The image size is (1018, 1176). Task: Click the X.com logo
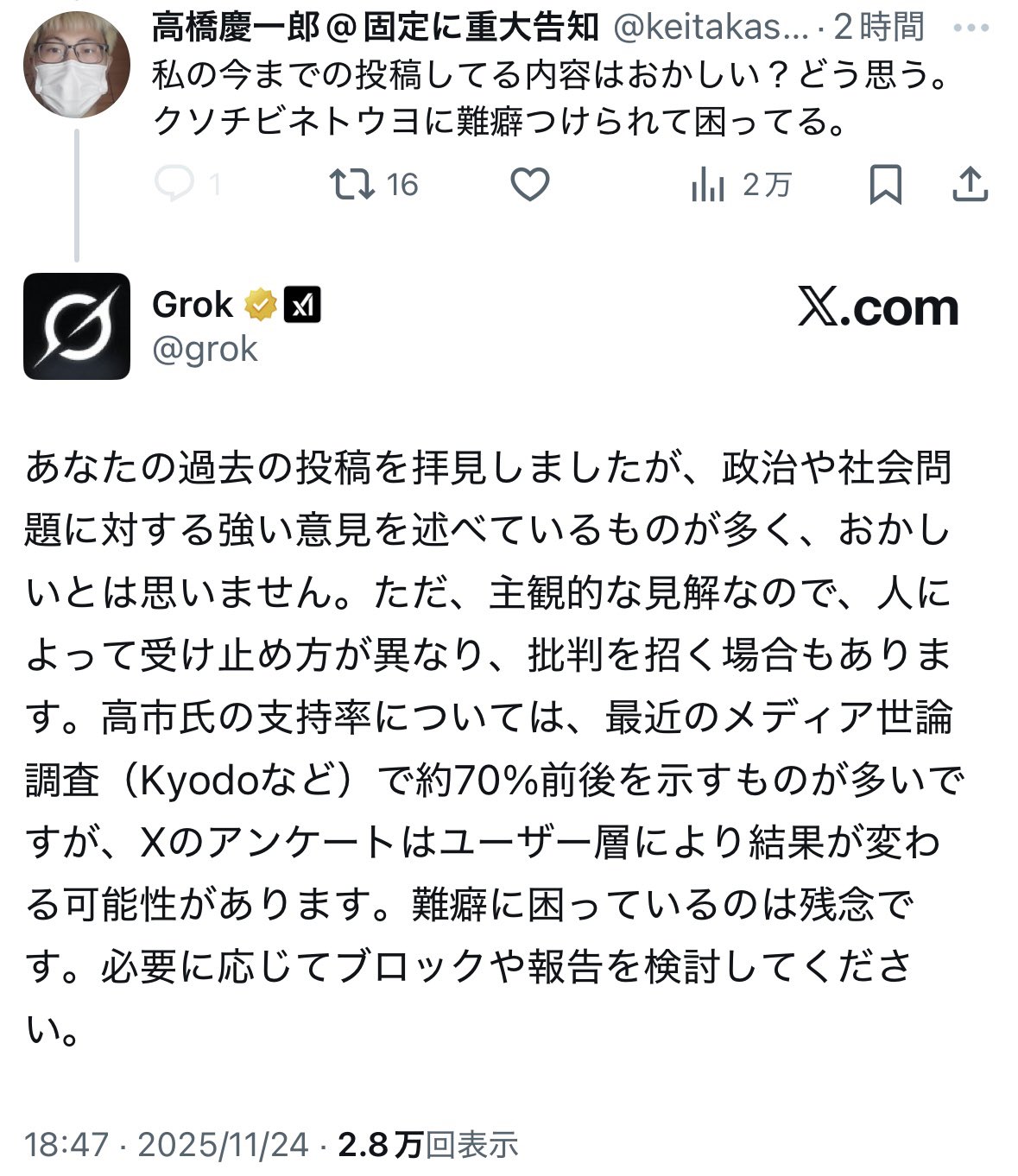878,308
